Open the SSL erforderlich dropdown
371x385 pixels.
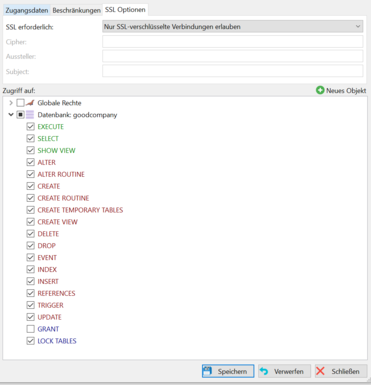click(x=233, y=27)
